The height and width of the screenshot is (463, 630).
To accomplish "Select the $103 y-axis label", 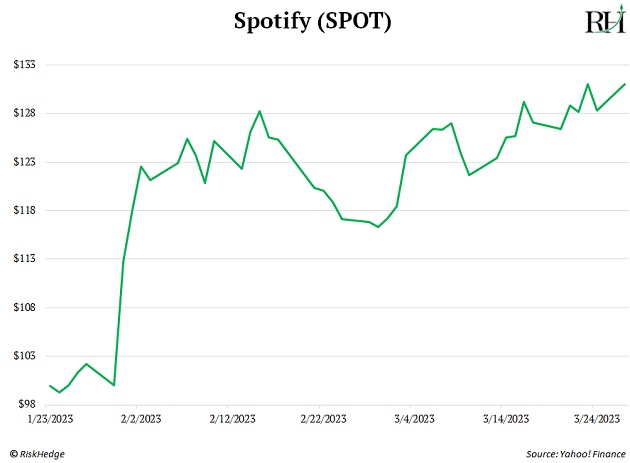I will (x=23, y=355).
